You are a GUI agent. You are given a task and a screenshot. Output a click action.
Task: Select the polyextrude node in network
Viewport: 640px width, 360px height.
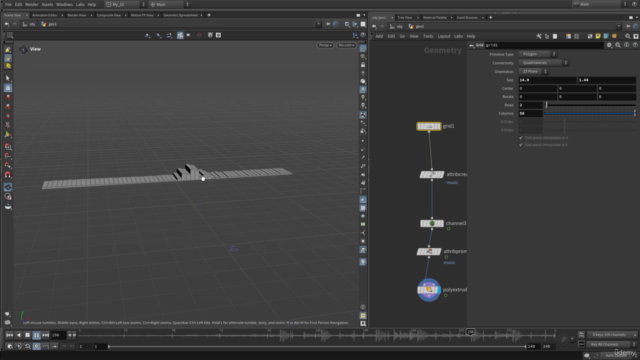tap(429, 290)
